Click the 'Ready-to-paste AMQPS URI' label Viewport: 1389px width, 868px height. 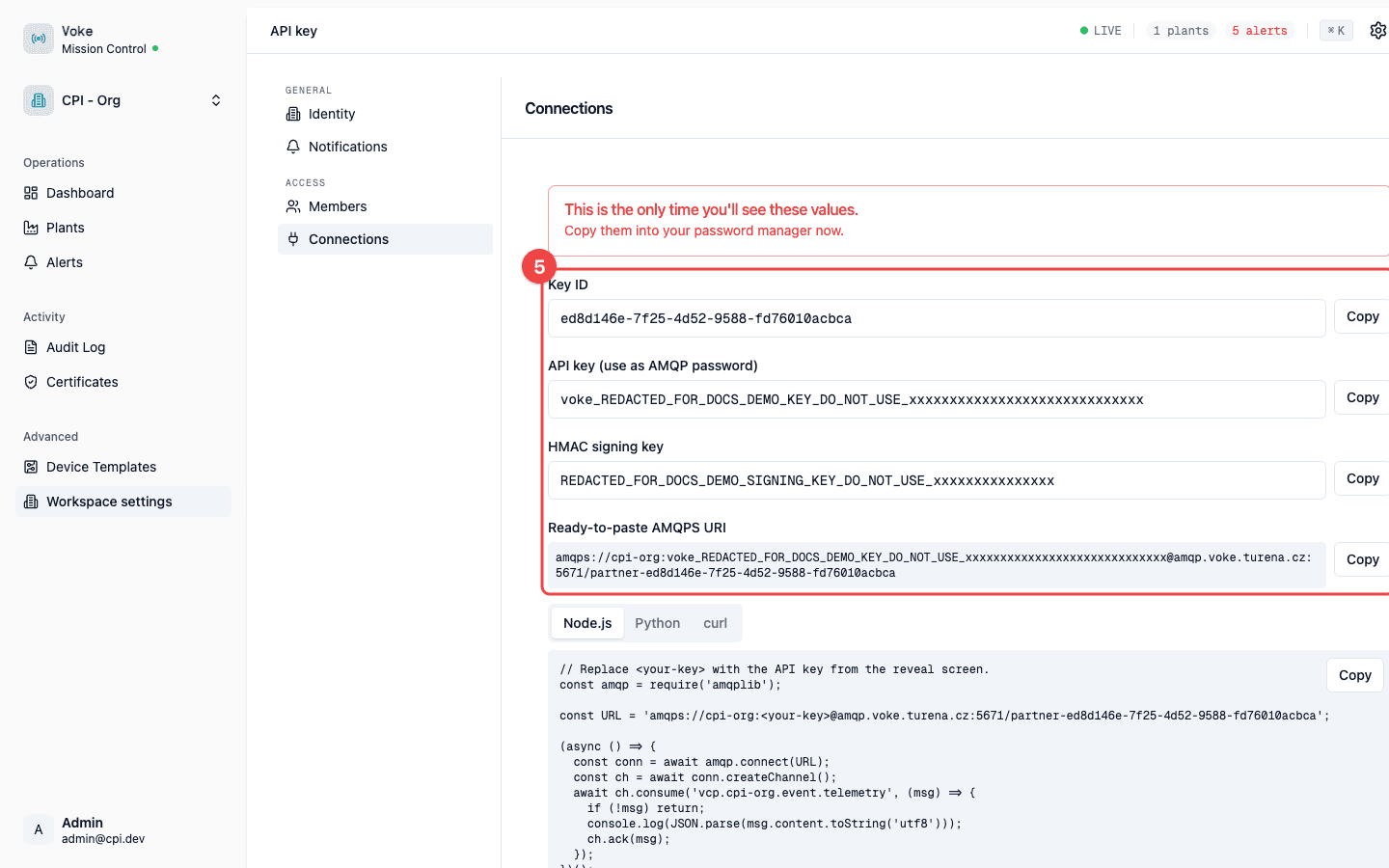click(637, 528)
